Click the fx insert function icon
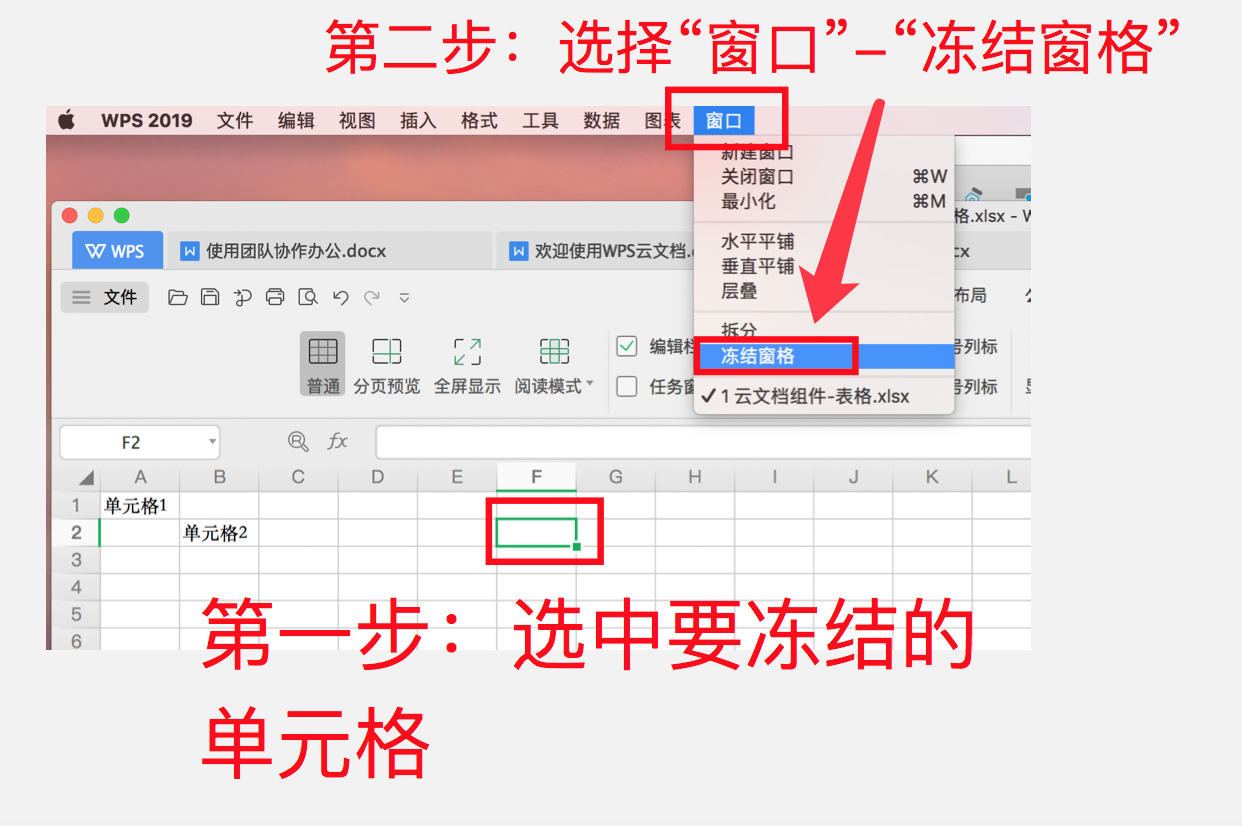The height and width of the screenshot is (826, 1242). 337,441
